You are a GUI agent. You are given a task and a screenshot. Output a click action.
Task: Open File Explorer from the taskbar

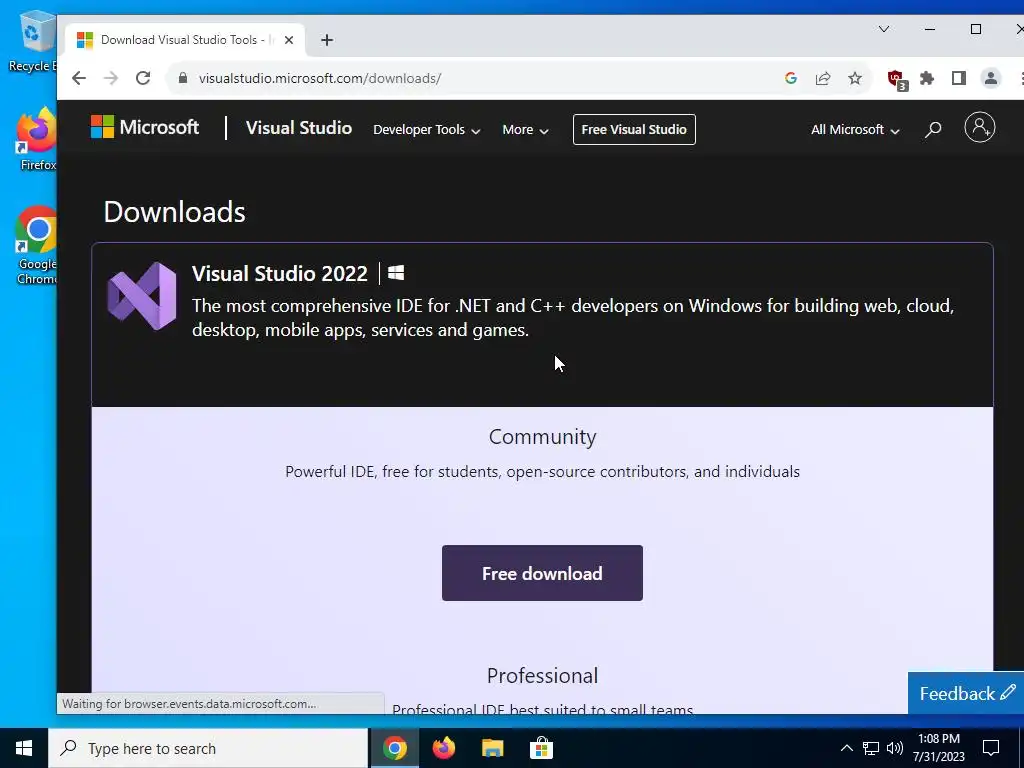click(492, 748)
